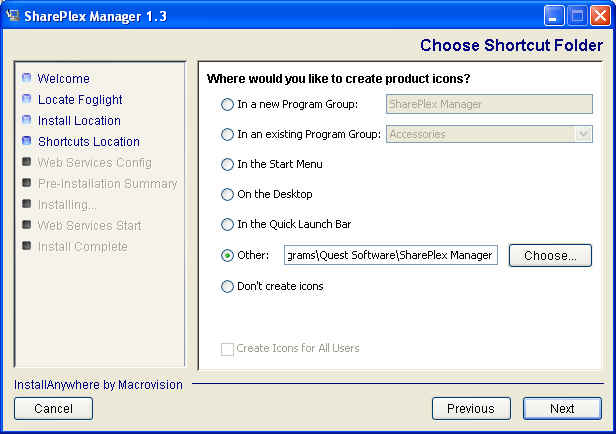This screenshot has width=616, height=434.
Task: Click the Choose... button
Action: [550, 256]
